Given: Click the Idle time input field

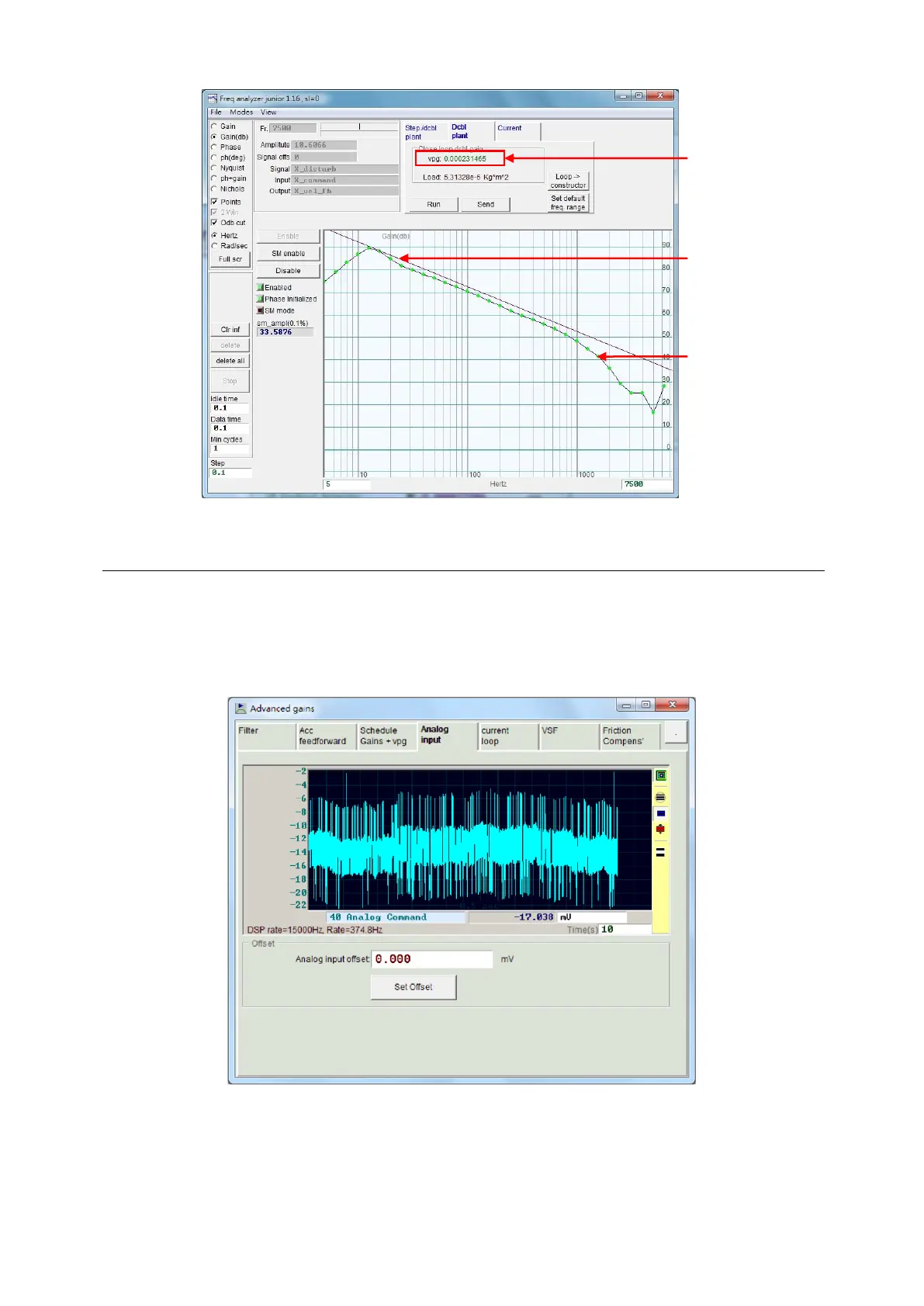Looking at the screenshot, I should pyautogui.click(x=230, y=407).
